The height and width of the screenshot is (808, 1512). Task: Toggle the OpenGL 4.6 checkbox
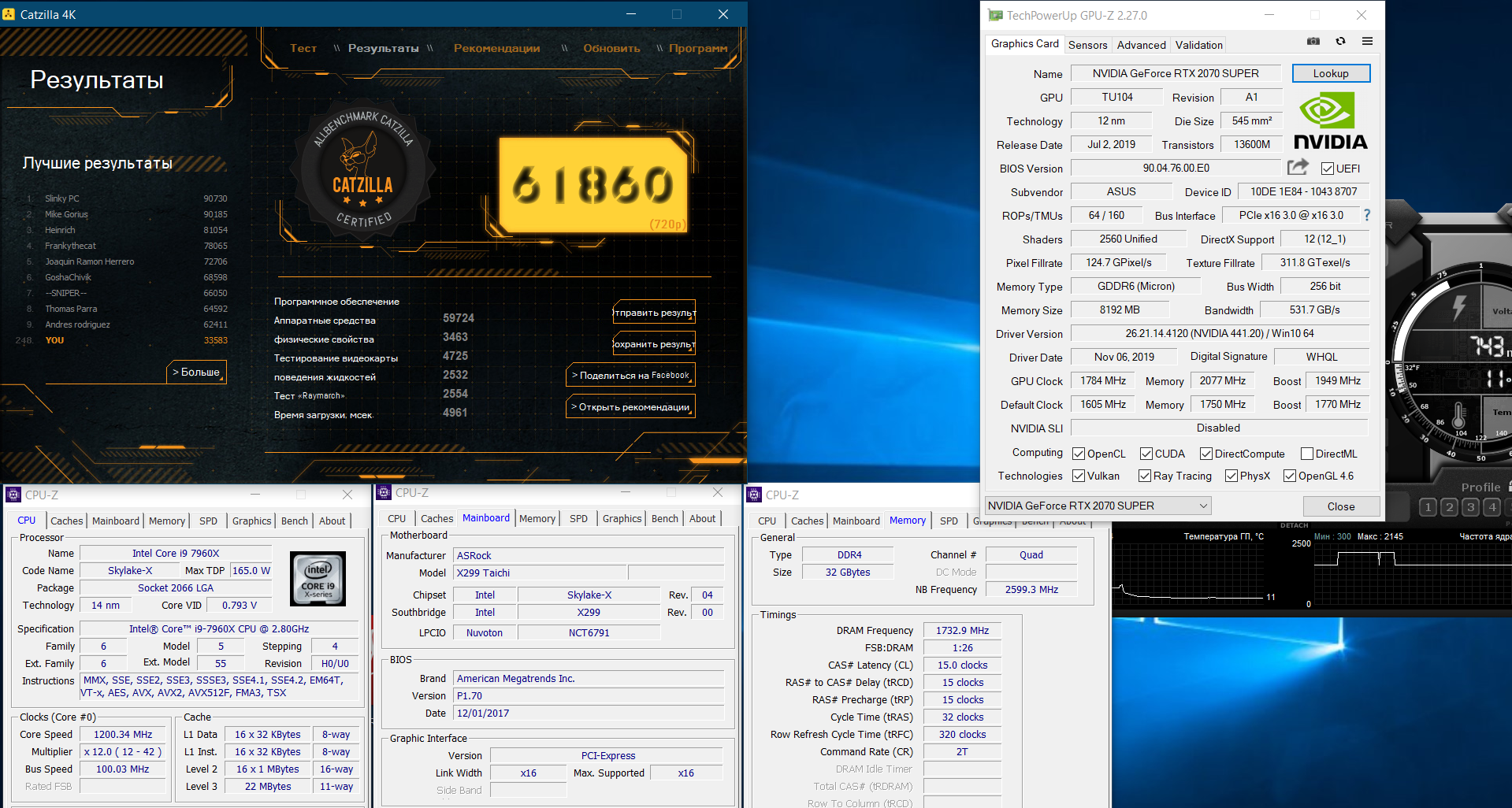[1290, 476]
